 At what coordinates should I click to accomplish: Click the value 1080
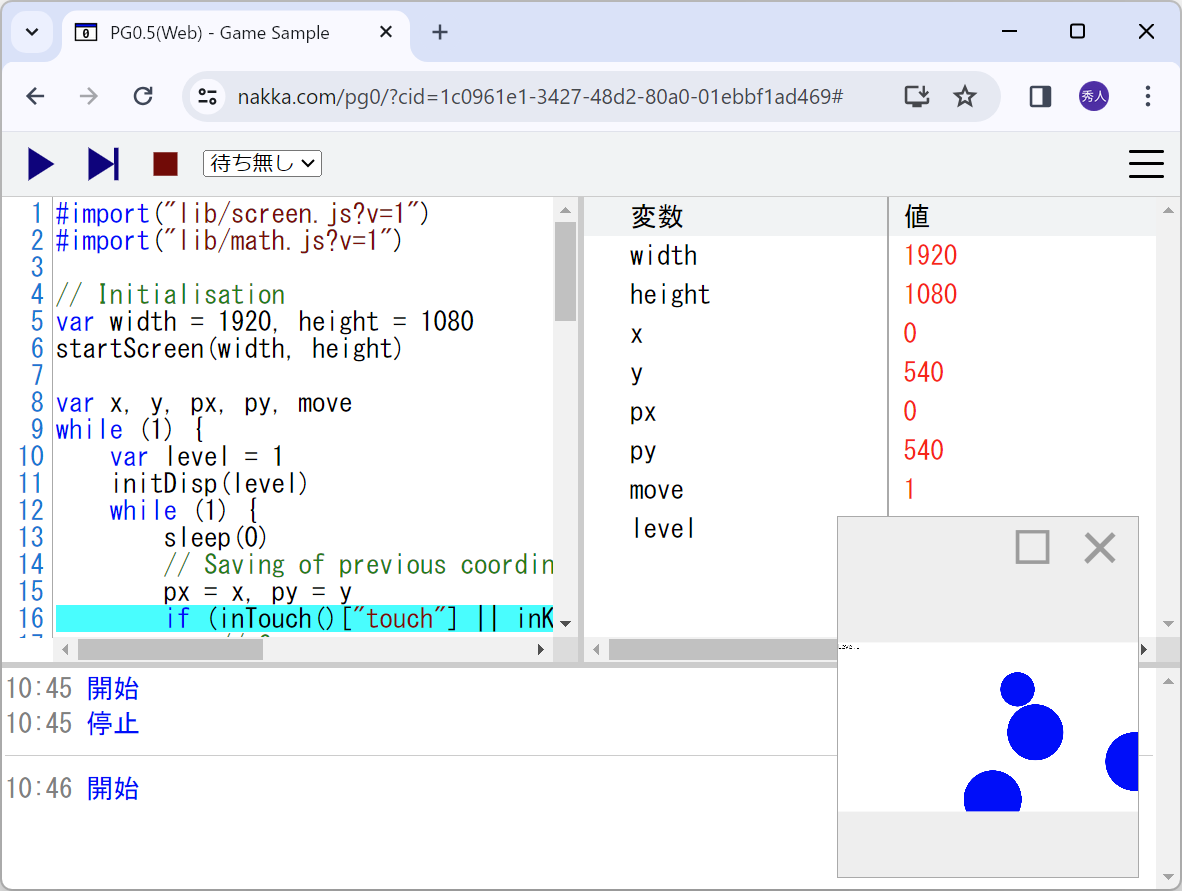tap(930, 295)
